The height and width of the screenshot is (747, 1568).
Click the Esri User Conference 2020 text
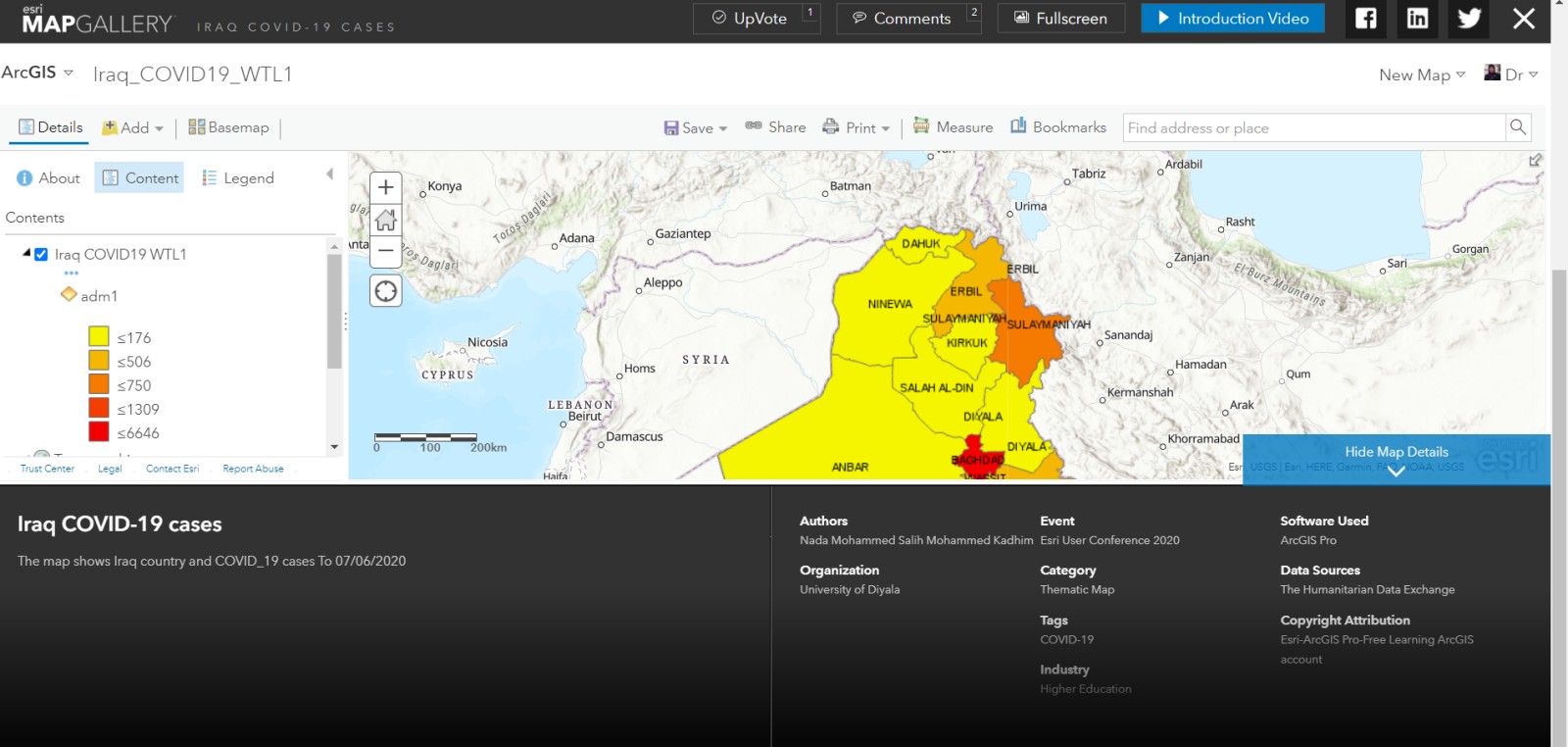[x=1109, y=540]
